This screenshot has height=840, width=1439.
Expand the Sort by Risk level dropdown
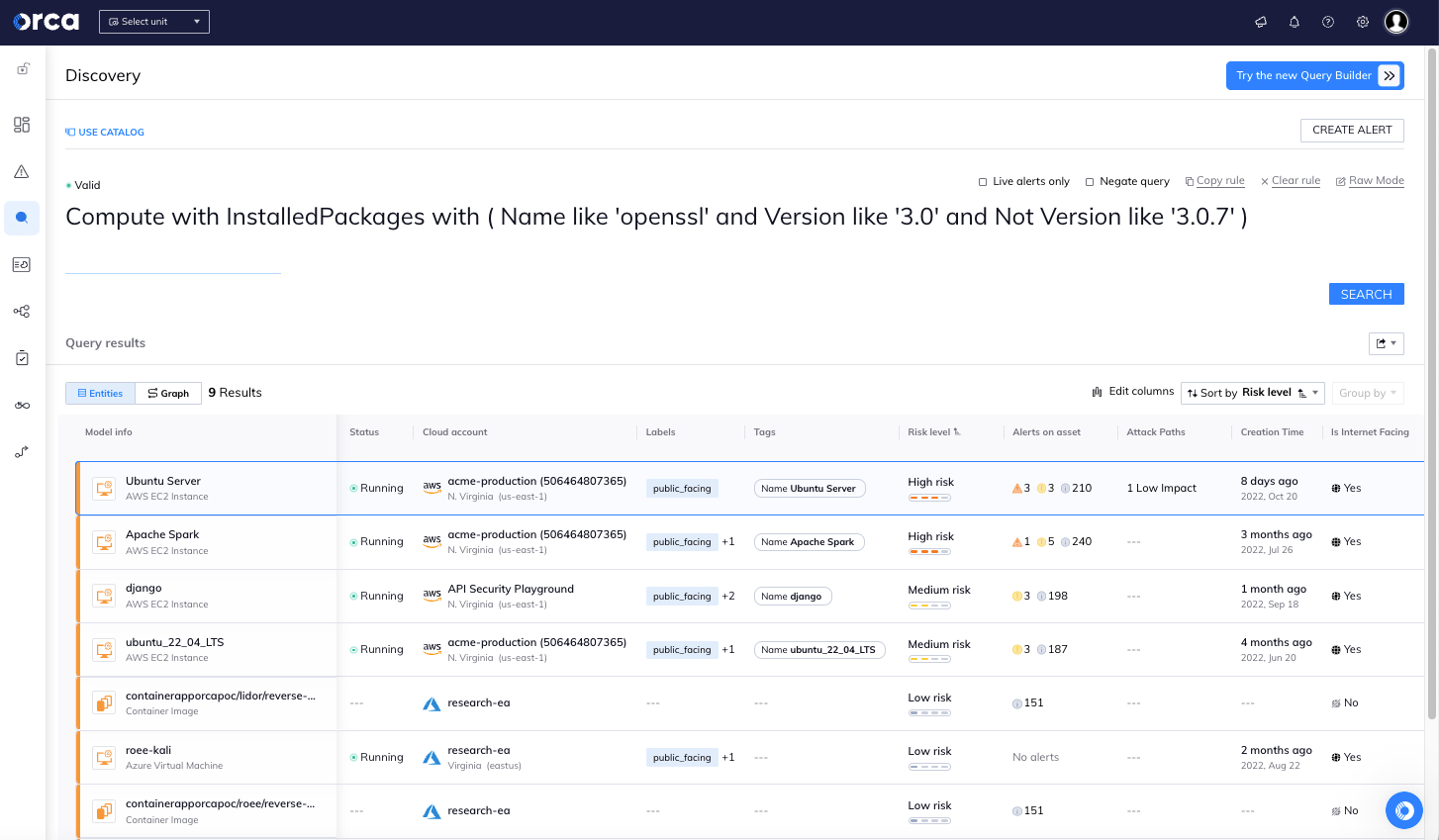(x=1253, y=393)
